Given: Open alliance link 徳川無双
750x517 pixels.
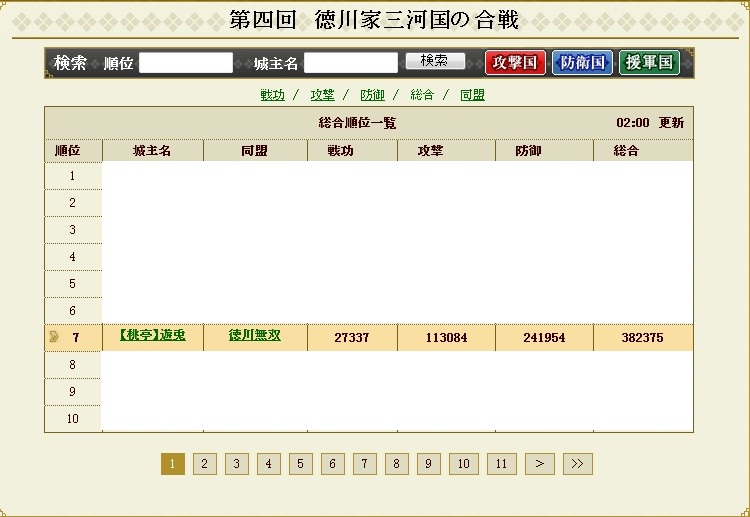Looking at the screenshot, I should point(254,335).
